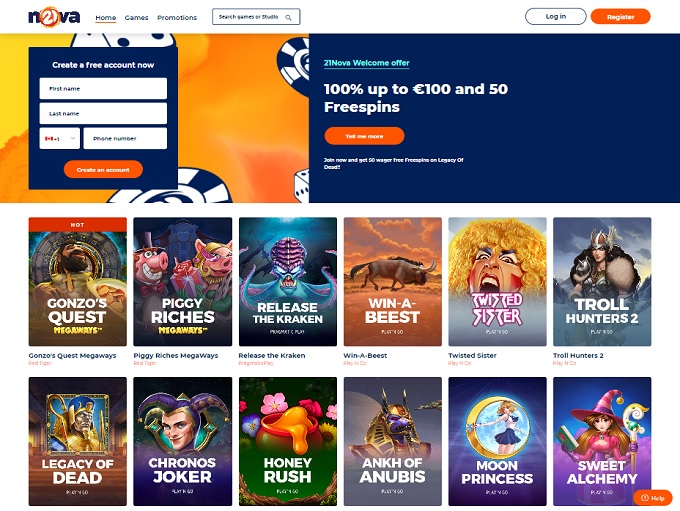The width and height of the screenshot is (680, 511).
Task: Focus the First name field
Action: click(x=103, y=88)
